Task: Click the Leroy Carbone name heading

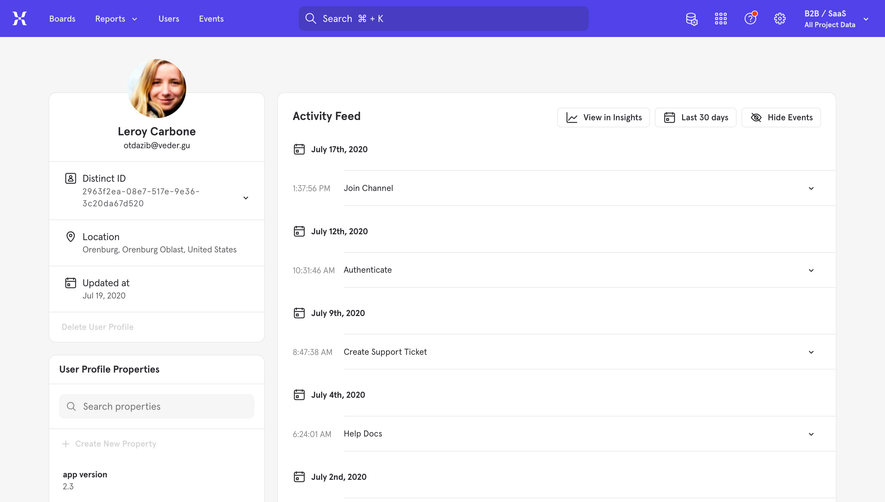Action: click(x=157, y=132)
